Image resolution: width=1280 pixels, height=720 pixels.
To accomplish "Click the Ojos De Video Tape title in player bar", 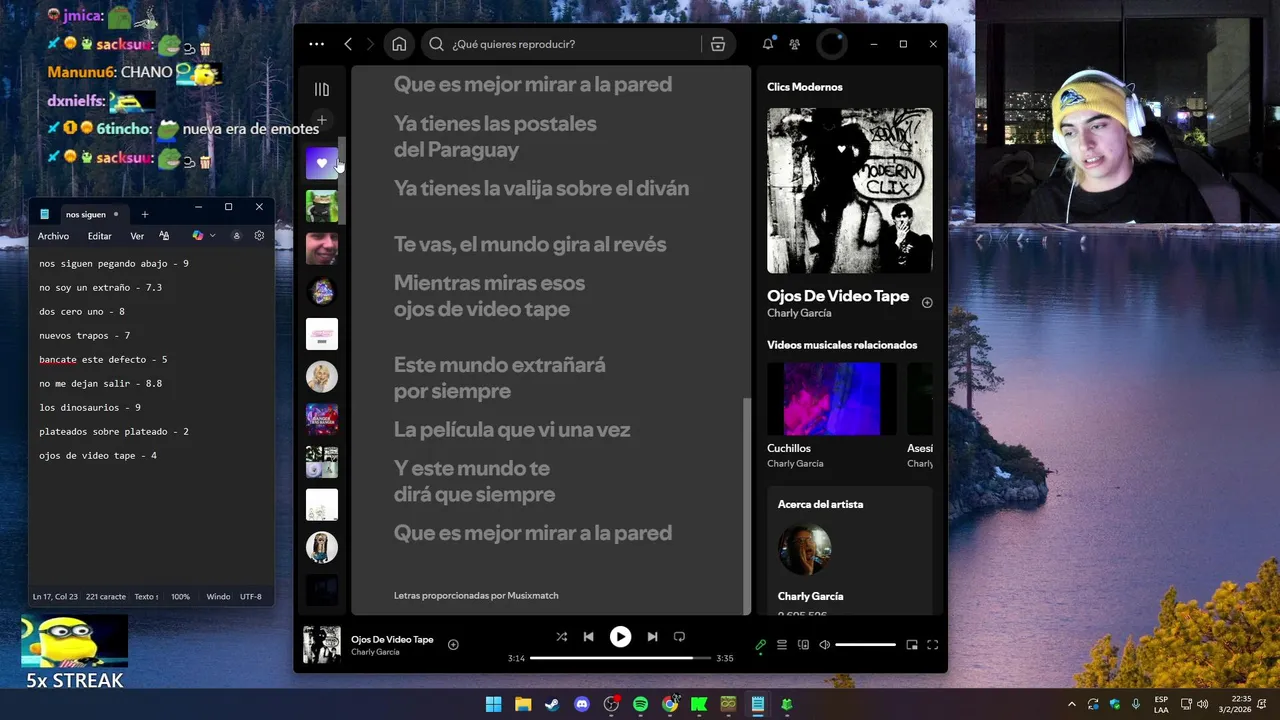I will (x=392, y=639).
